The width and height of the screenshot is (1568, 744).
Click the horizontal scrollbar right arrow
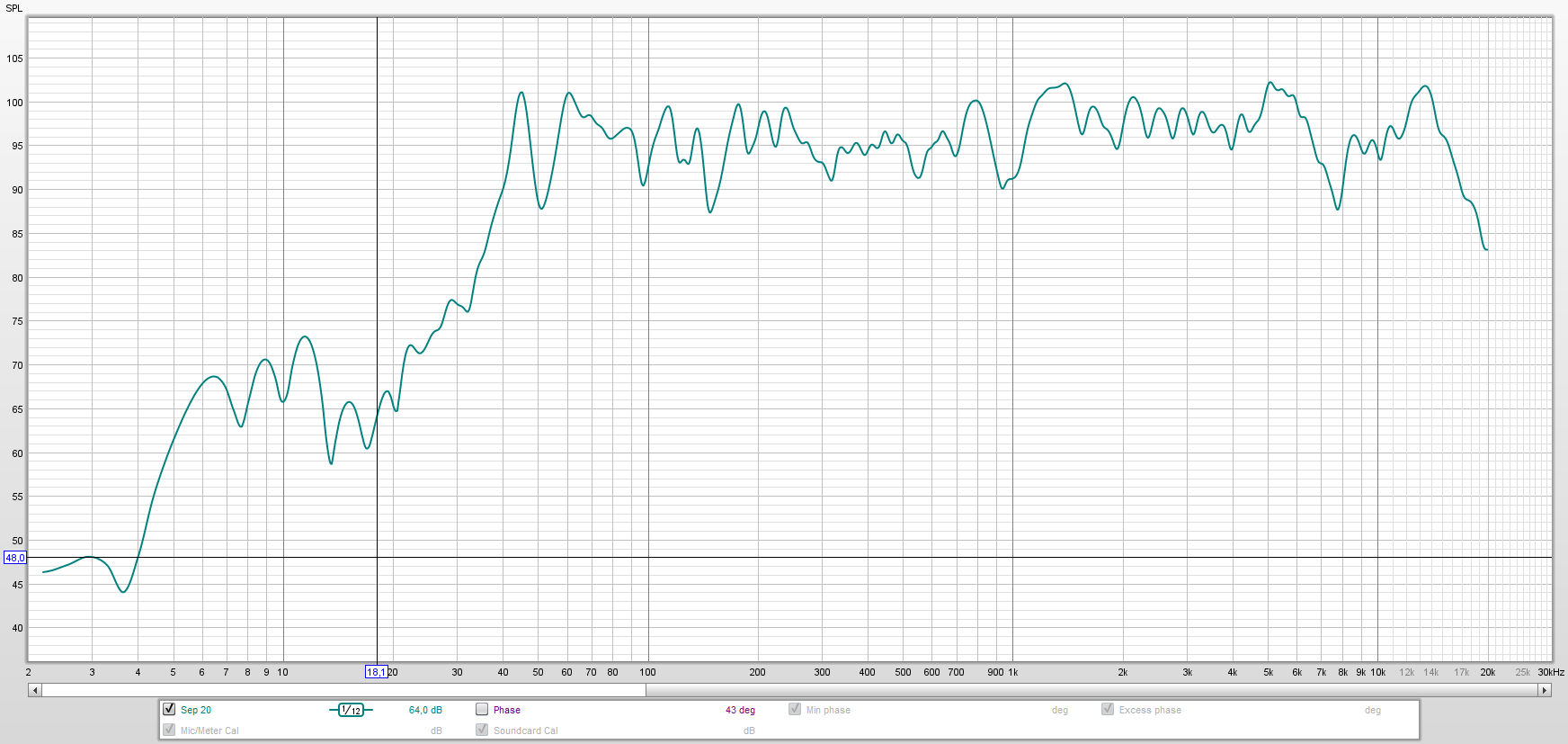click(x=1546, y=690)
